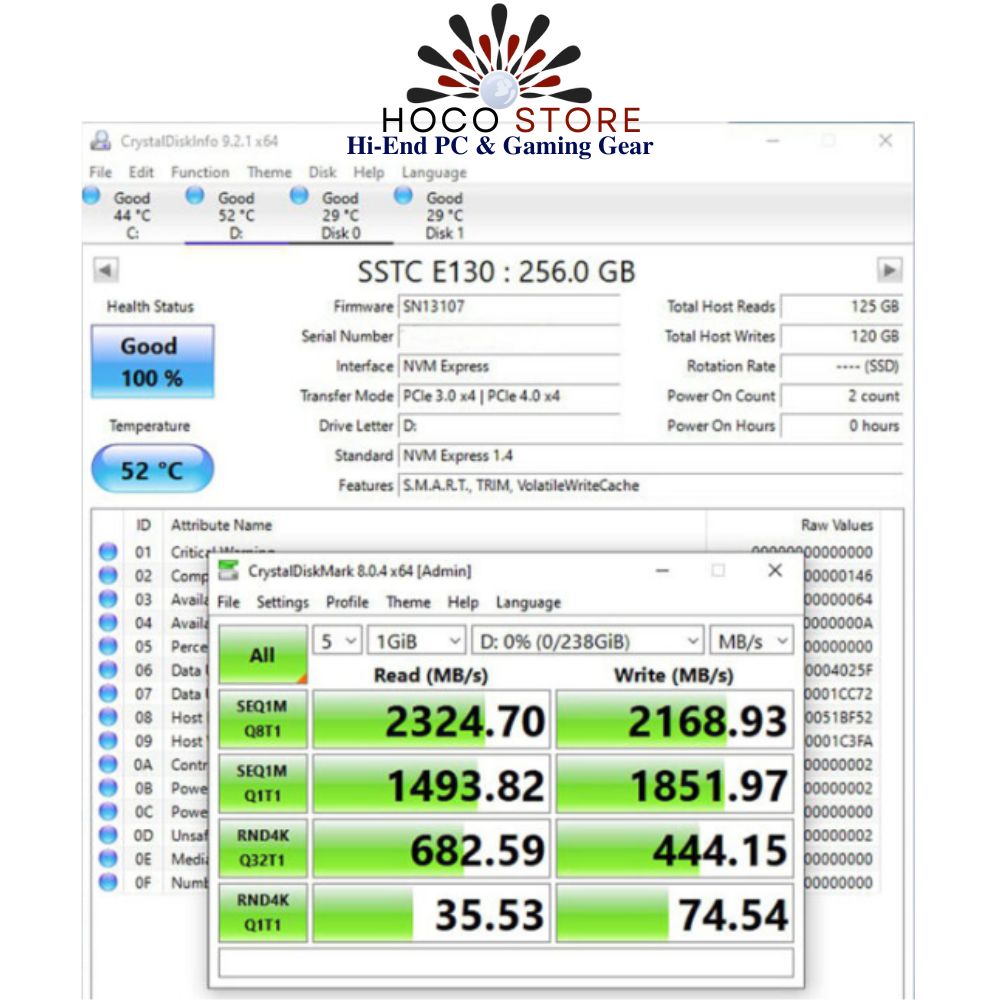1000x1000 pixels.
Task: Click the blue status orb for attribute 01
Action: click(108, 552)
